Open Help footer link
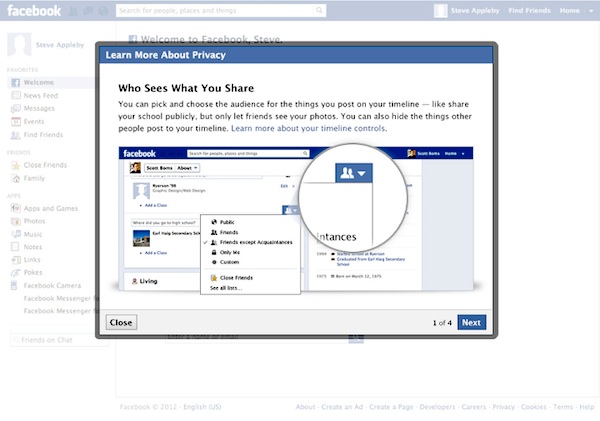 [x=587, y=407]
